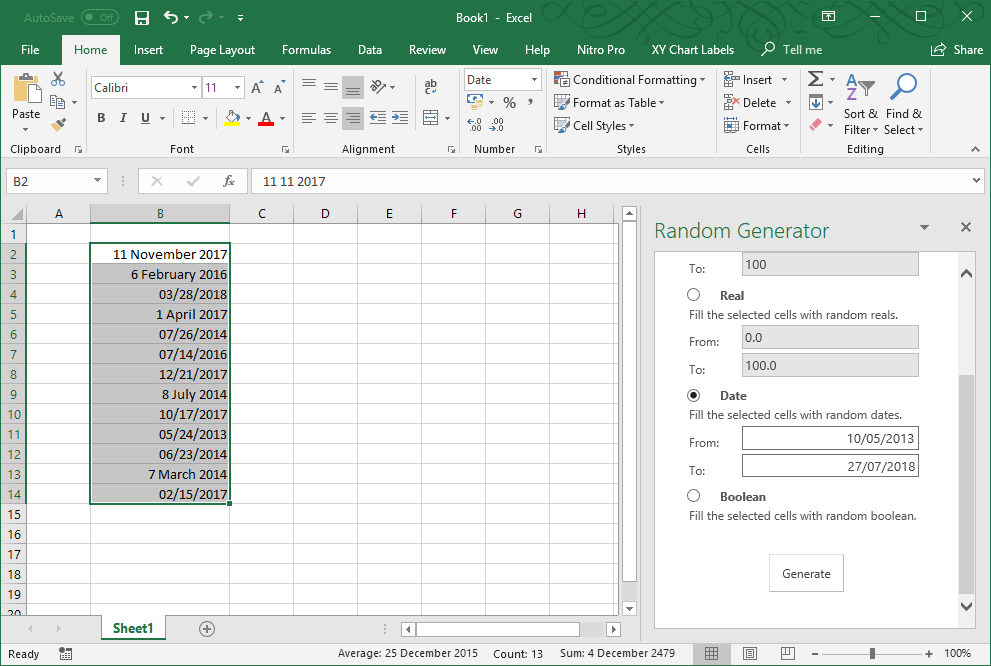Image resolution: width=991 pixels, height=666 pixels.
Task: Click the Merge & Center icon
Action: click(431, 118)
